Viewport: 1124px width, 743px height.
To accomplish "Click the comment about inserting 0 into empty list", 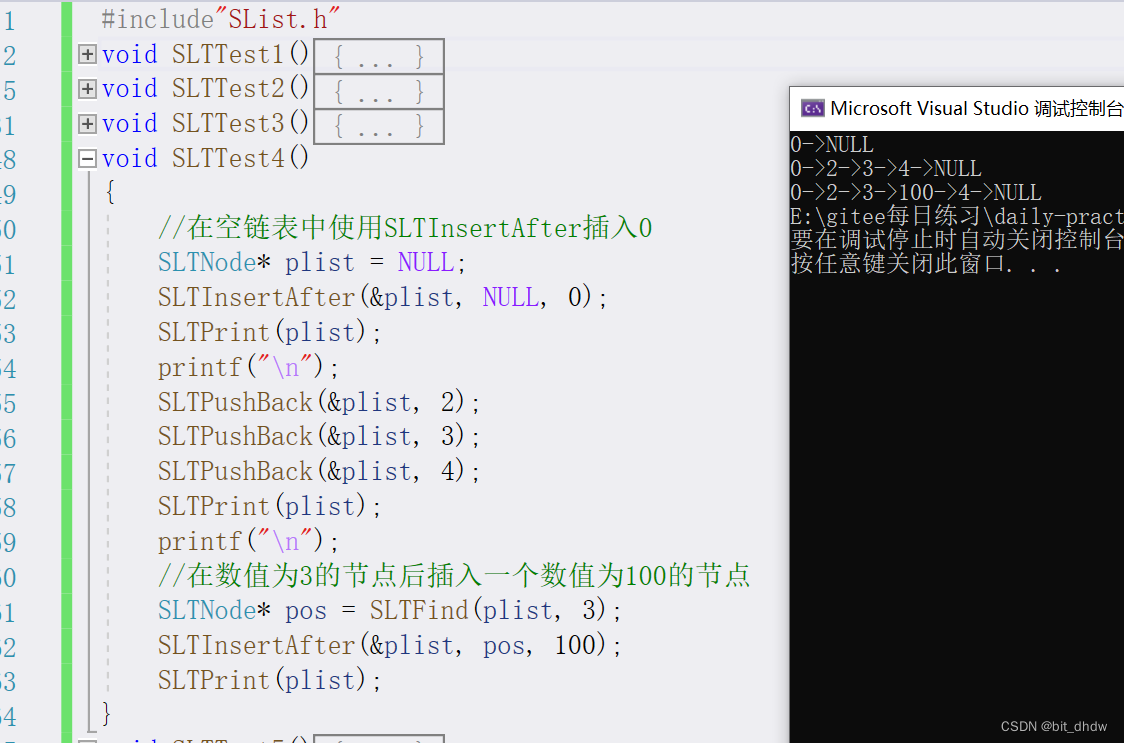I will point(405,228).
